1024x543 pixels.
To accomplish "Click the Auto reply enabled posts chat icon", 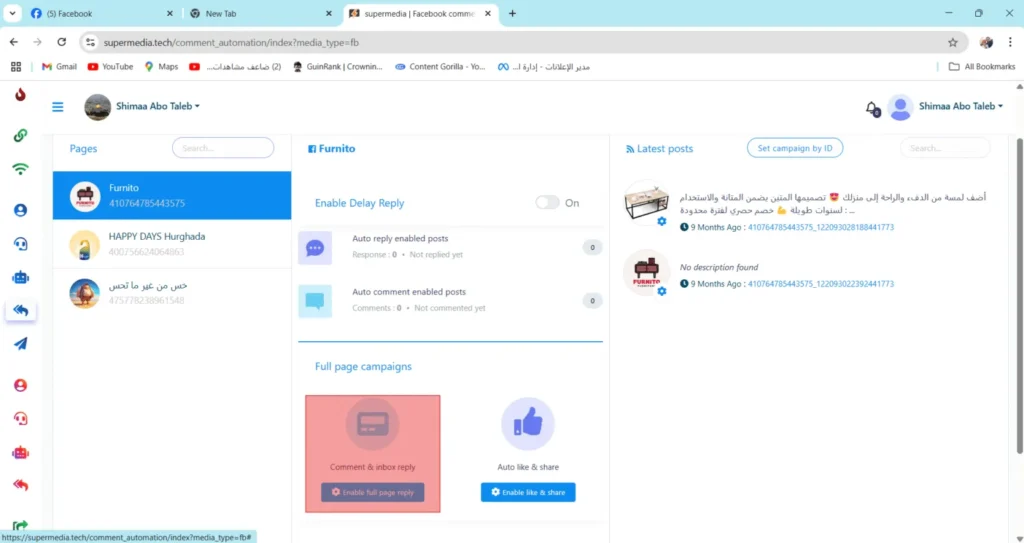I will tap(315, 248).
